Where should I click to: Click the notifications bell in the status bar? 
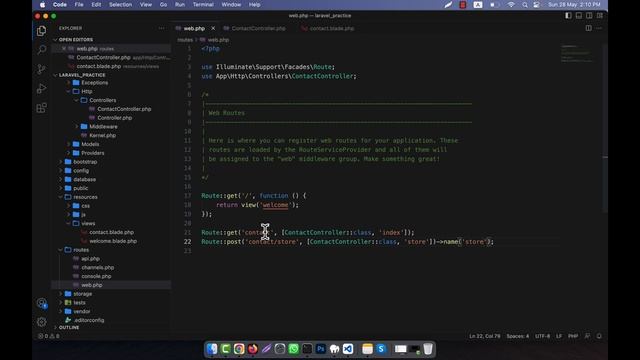click(599, 336)
